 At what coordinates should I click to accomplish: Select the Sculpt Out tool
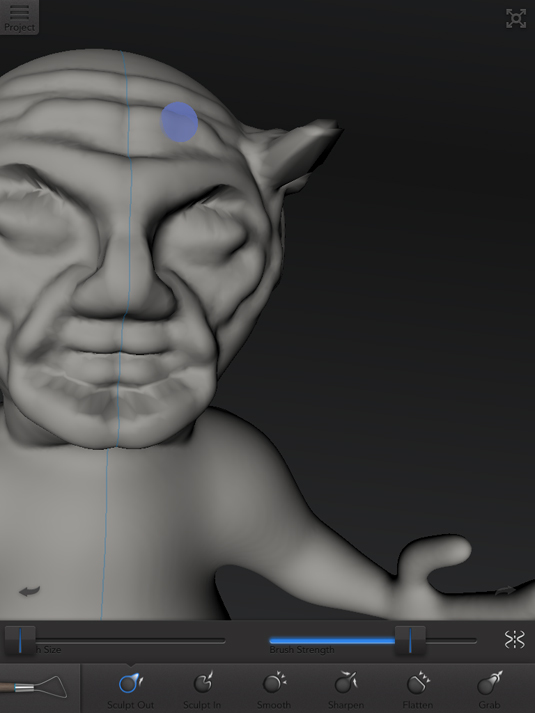(x=130, y=690)
